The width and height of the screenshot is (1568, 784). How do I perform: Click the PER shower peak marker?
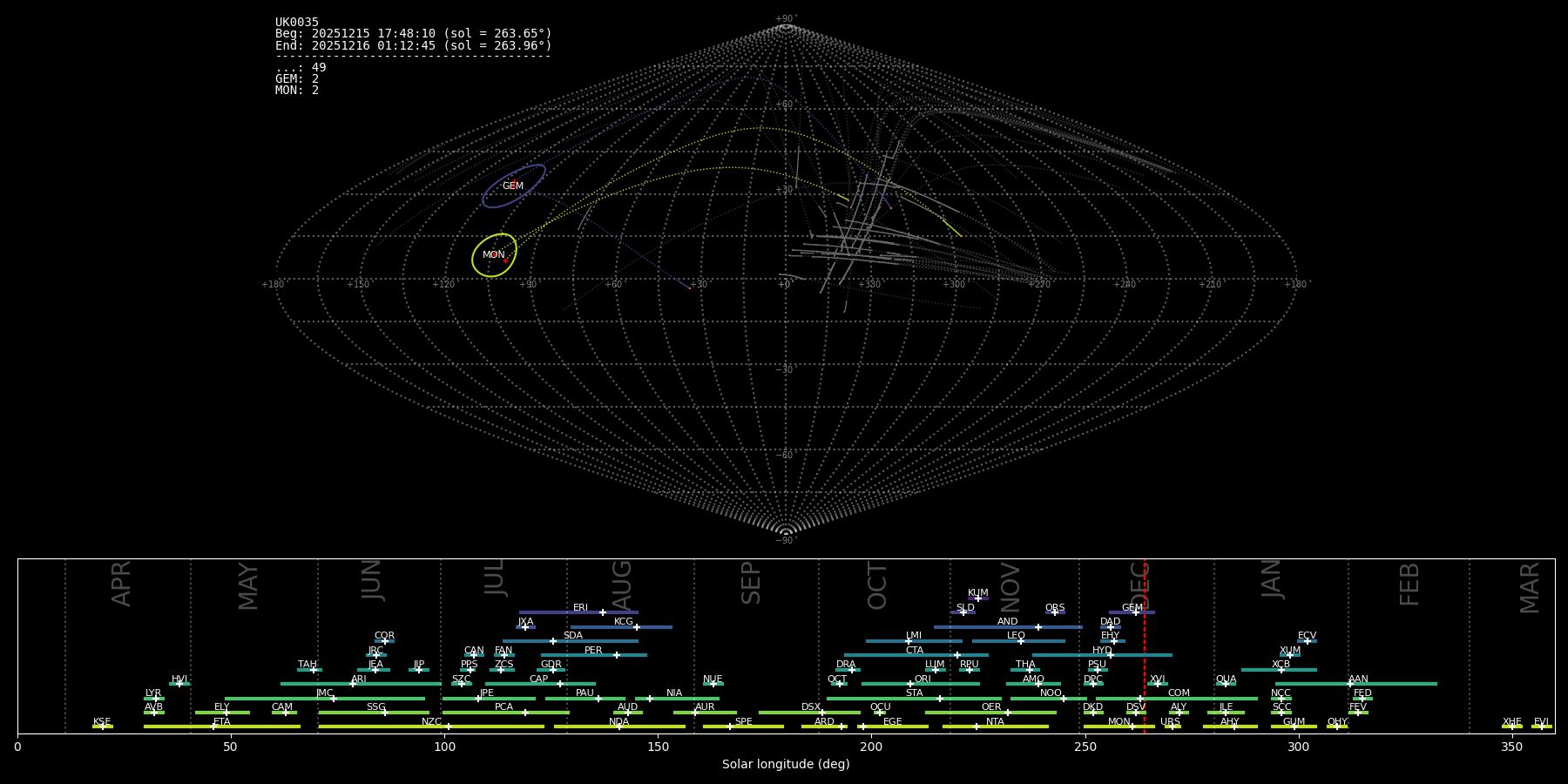coord(617,655)
